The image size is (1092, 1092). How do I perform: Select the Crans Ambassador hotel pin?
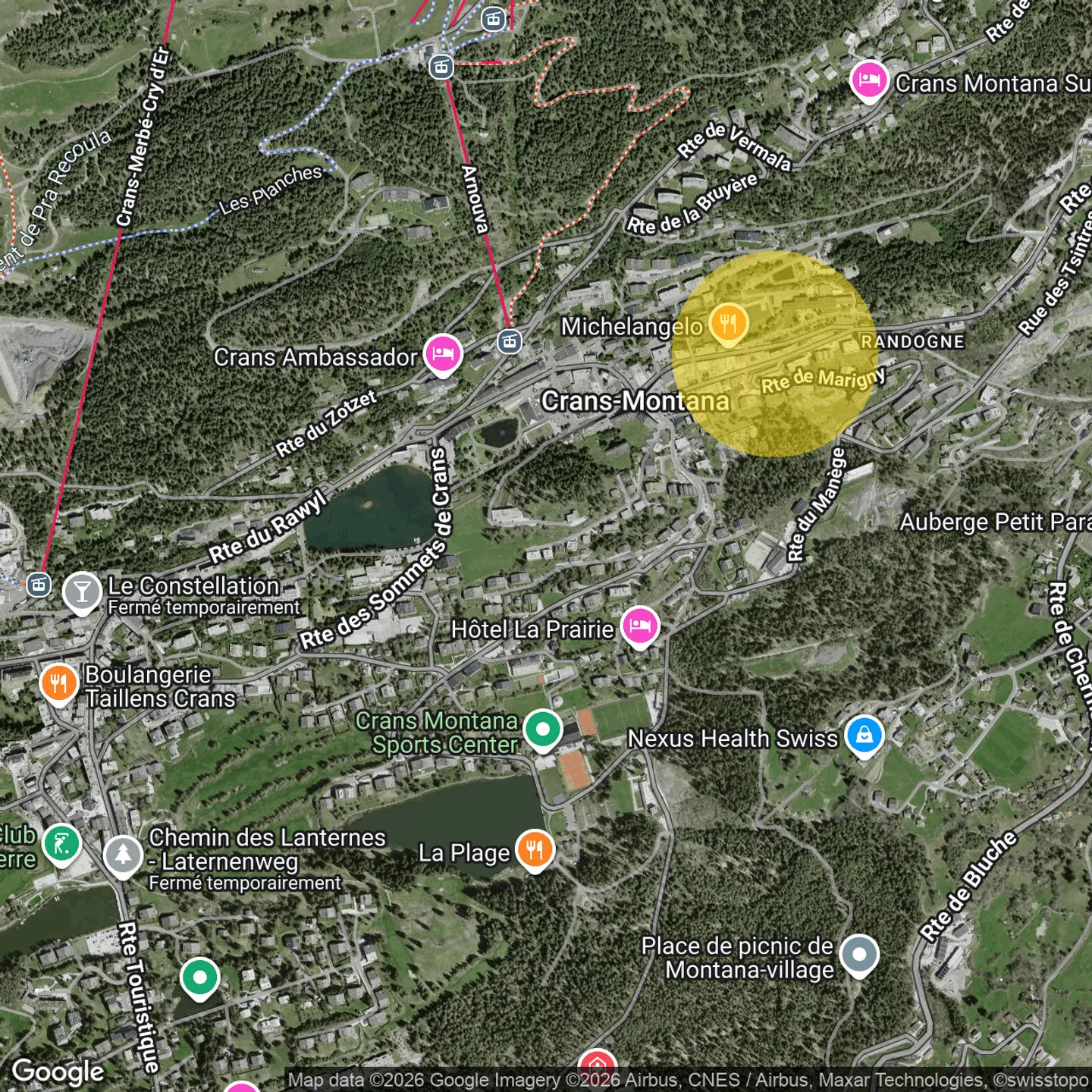[x=444, y=355]
